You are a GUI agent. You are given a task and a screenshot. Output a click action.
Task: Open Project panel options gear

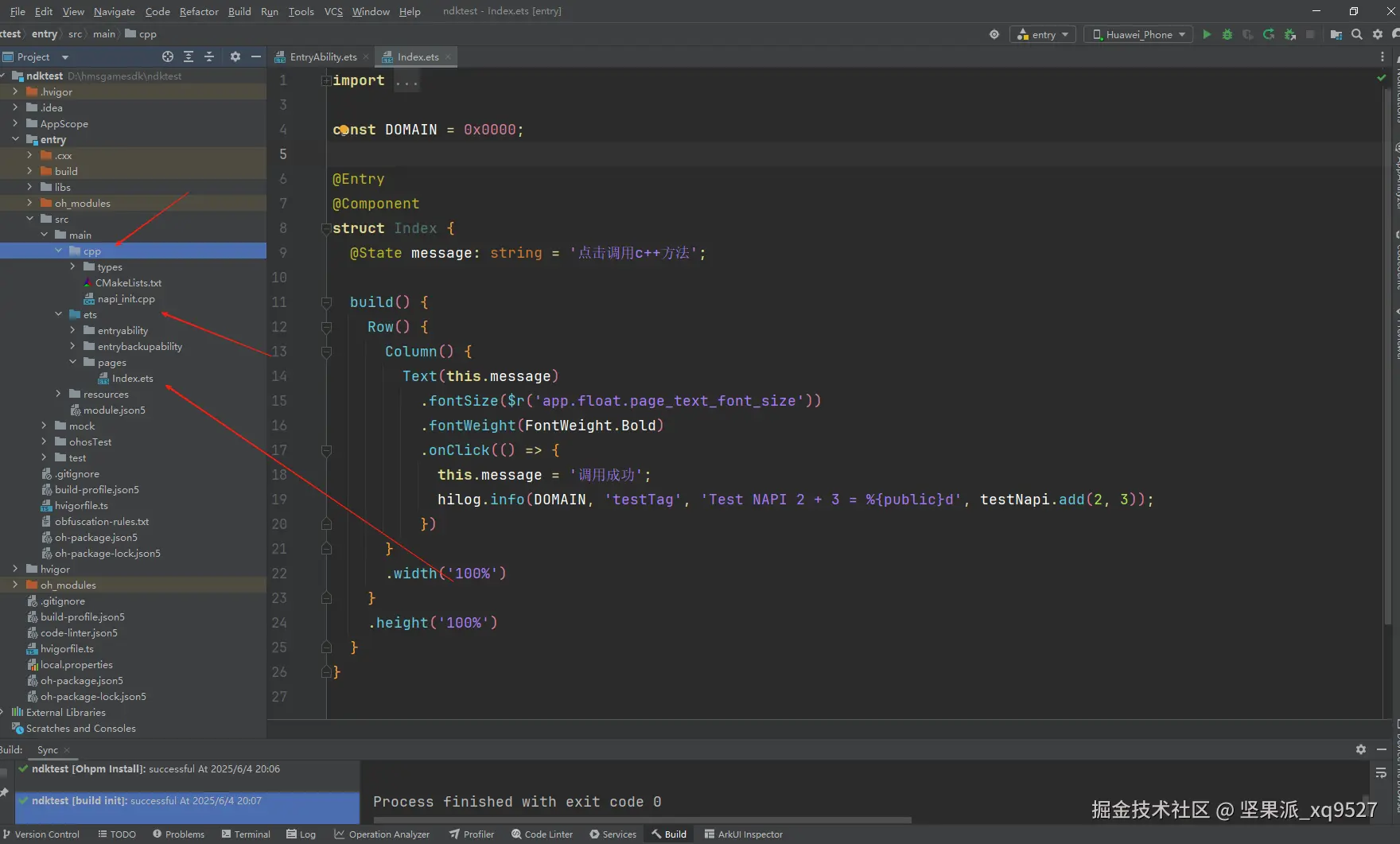point(235,56)
